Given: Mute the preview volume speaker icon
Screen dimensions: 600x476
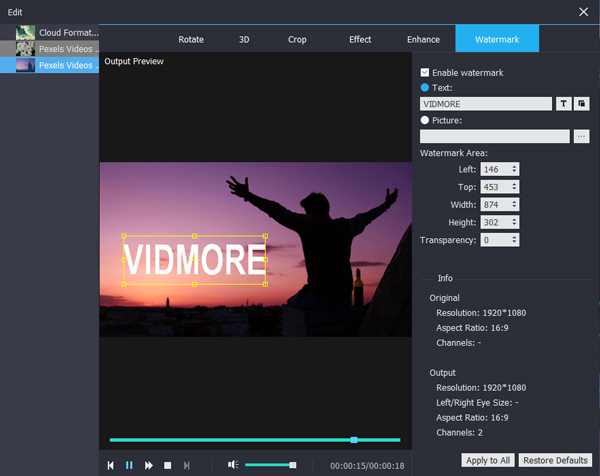Looking at the screenshot, I should (233, 465).
